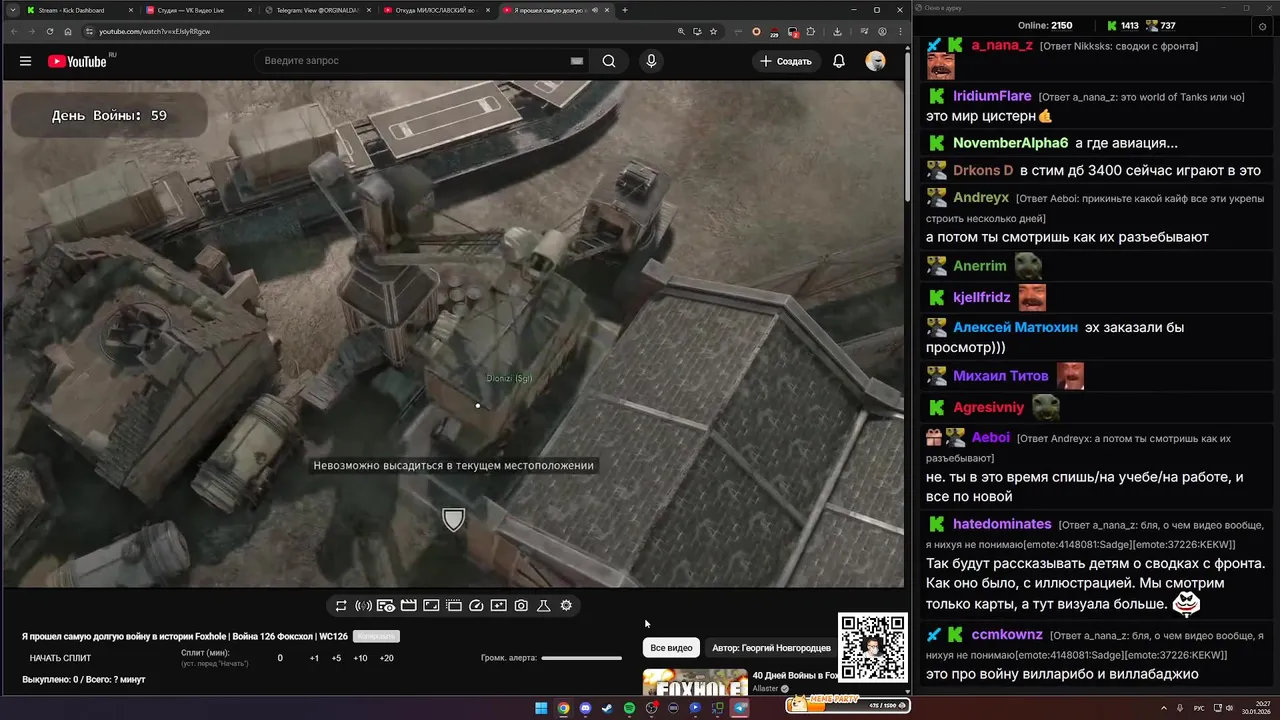This screenshot has width=1280, height=720.
Task: Open the playback speed gauge icon
Action: coord(476,606)
